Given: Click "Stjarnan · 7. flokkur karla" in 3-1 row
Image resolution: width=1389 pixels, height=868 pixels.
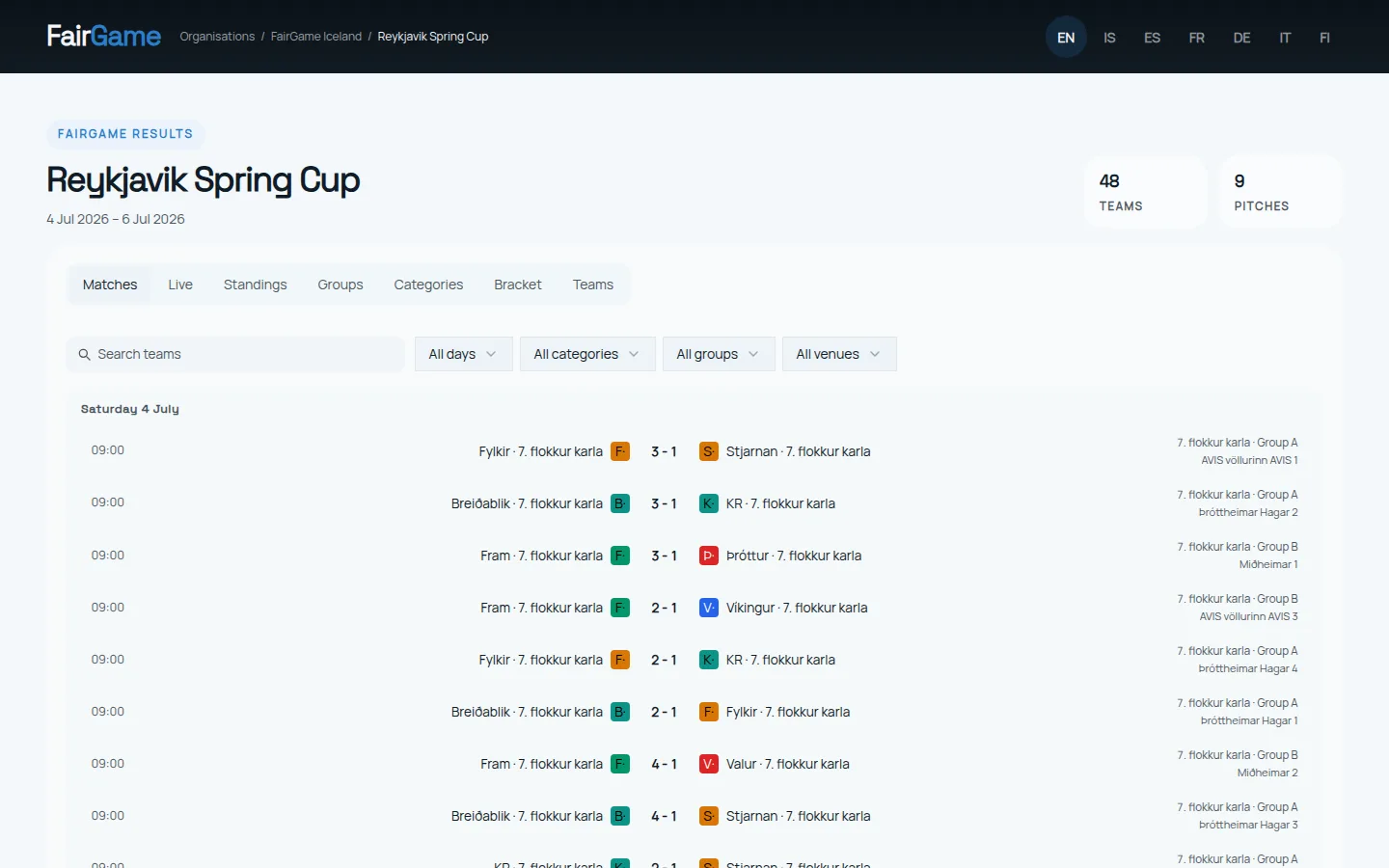Looking at the screenshot, I should point(799,451).
